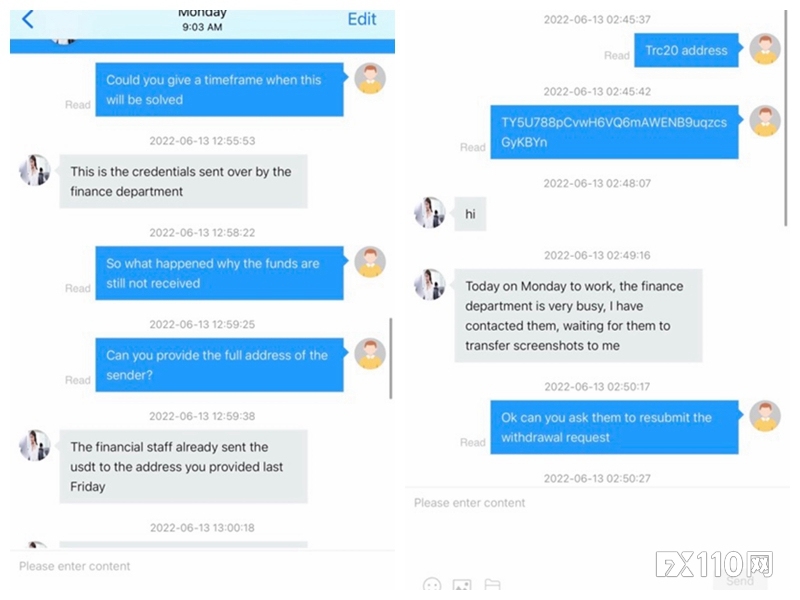Tap the agent avatar beside the credentials message
Screen dimensions: 800x600
tap(35, 170)
